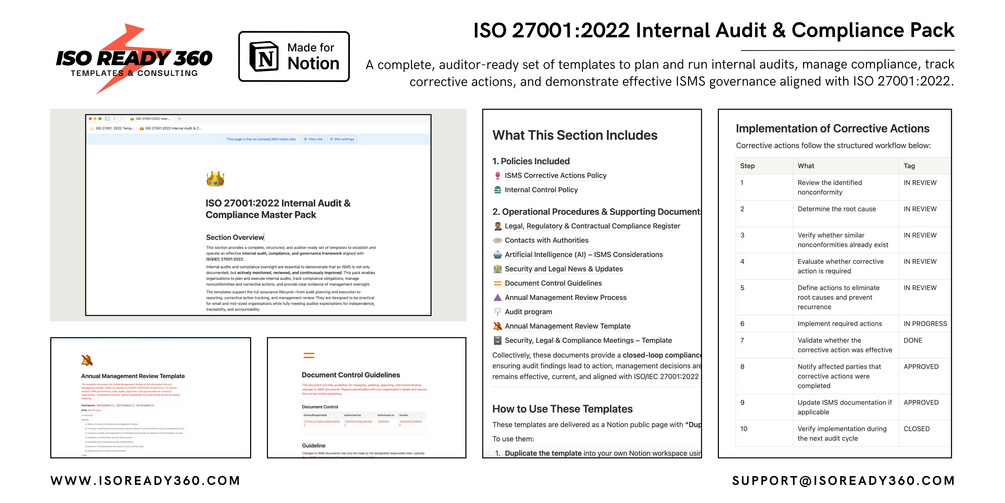This screenshot has height=503, width=1005.
Task: Open the Annual Management Review Template link in list
Action: [567, 326]
